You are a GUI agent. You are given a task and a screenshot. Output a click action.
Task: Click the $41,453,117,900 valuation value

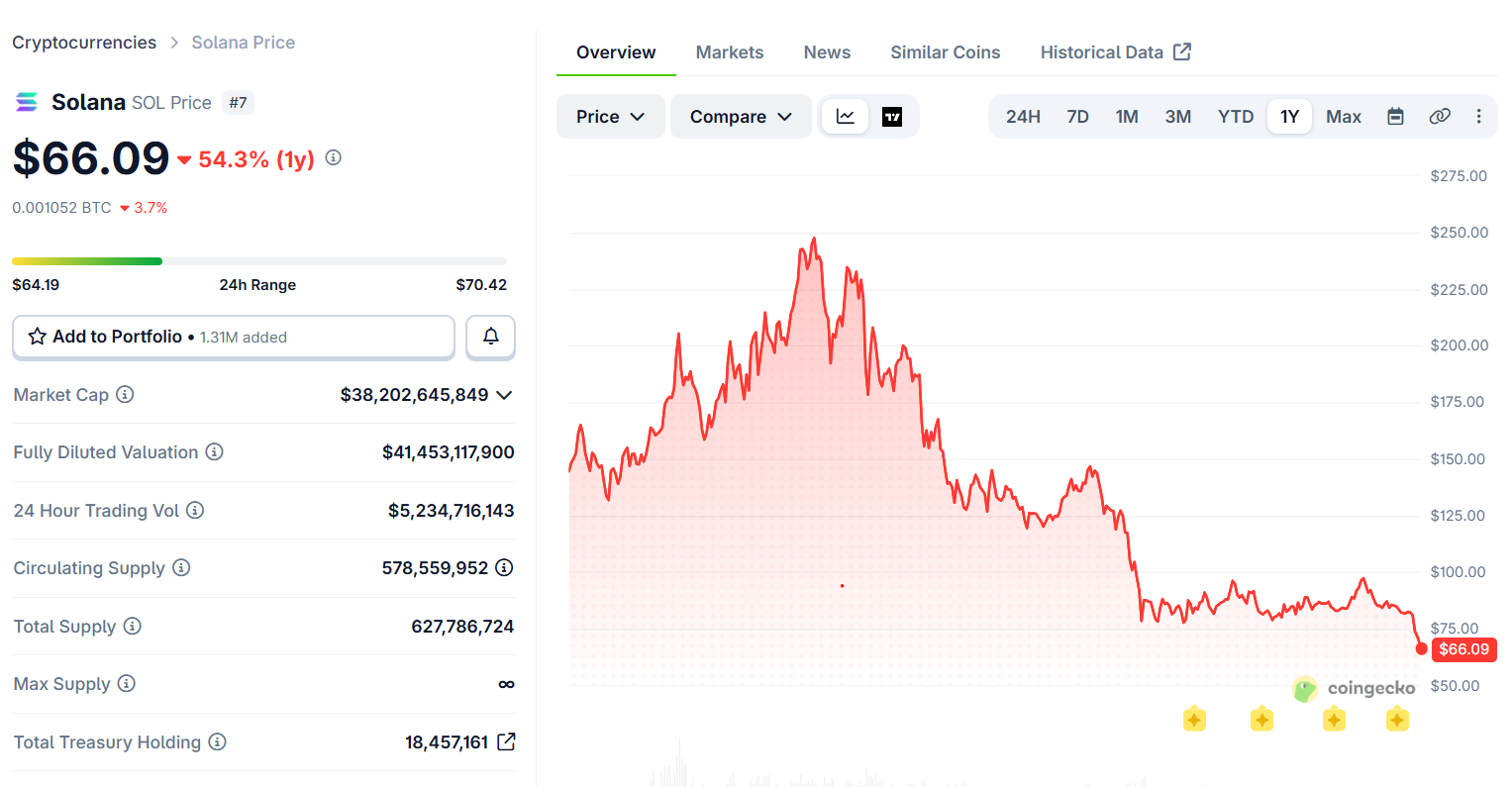point(449,452)
